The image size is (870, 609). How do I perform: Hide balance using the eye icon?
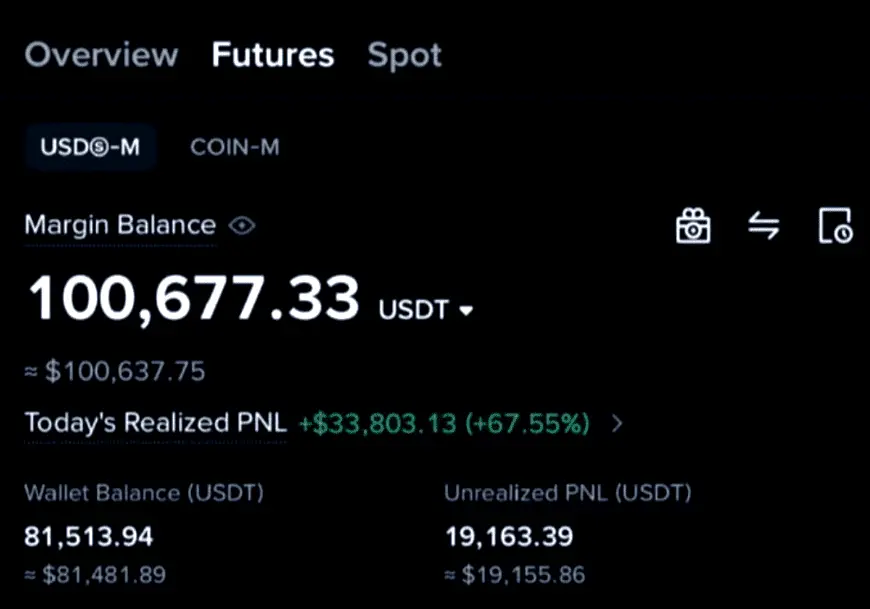242,226
